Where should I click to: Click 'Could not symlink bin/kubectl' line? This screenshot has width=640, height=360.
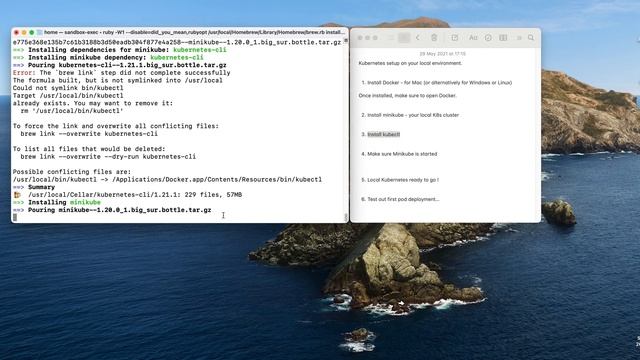point(68,88)
